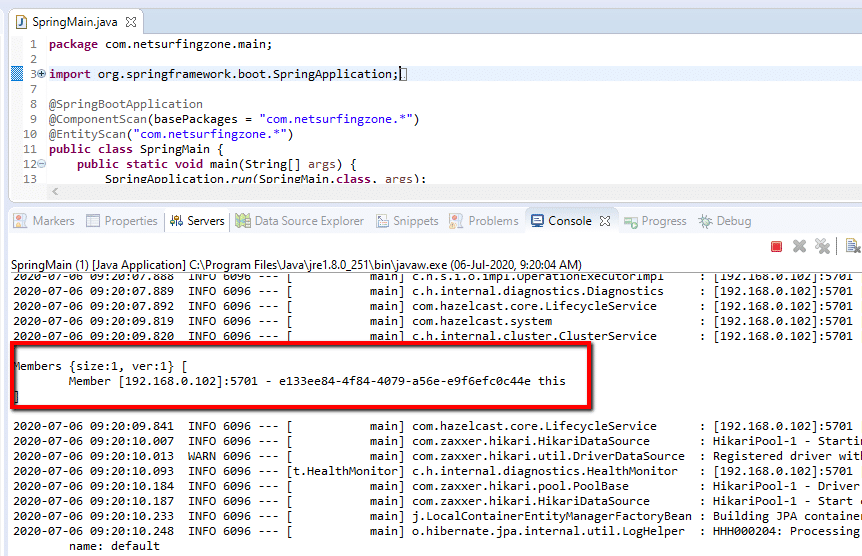The height and width of the screenshot is (556, 862).
Task: Show the Snippets view
Action: click(407, 221)
